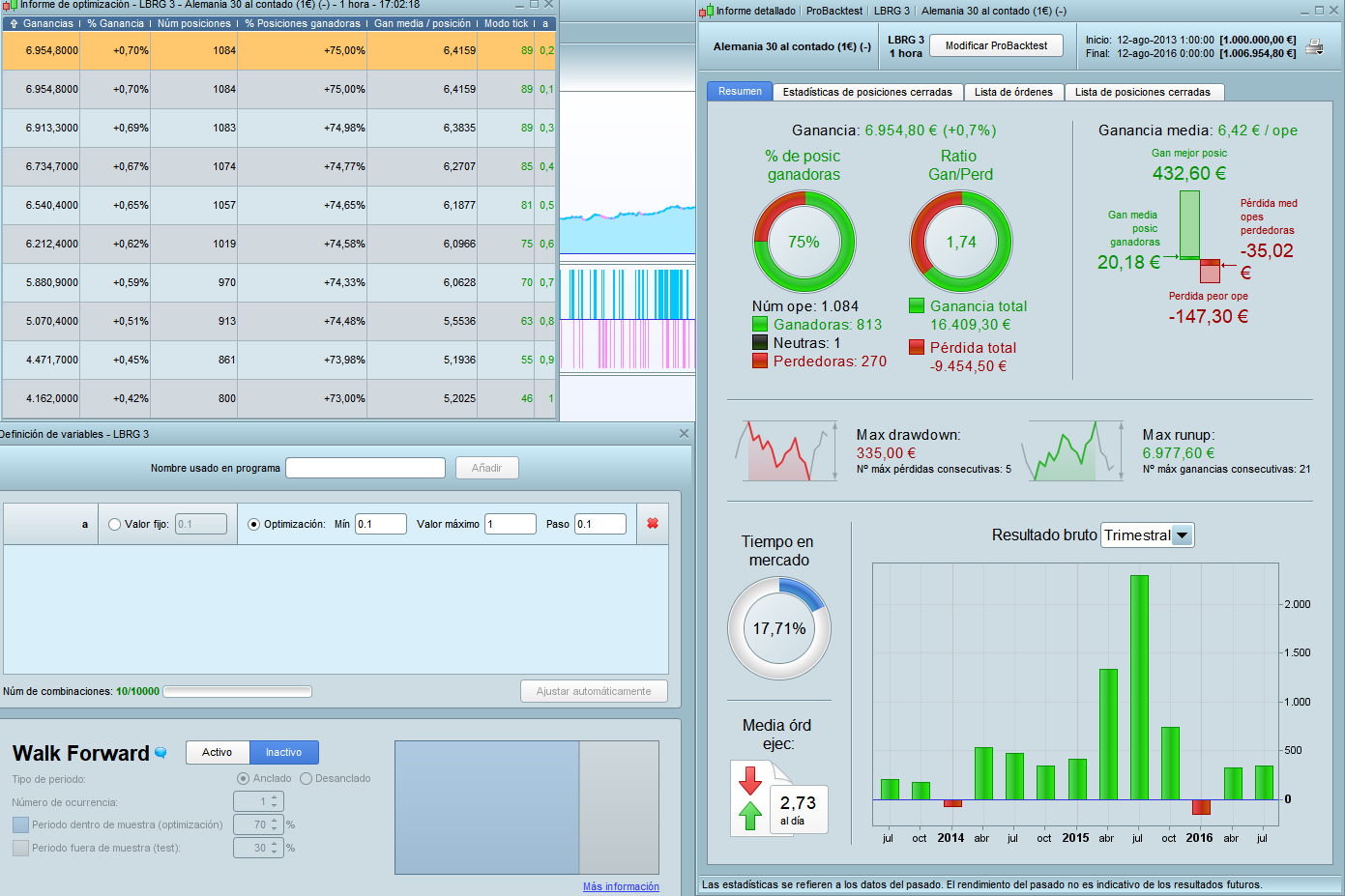Select optimization row with 6.913,3000
1345x896 pixels.
[x=279, y=128]
